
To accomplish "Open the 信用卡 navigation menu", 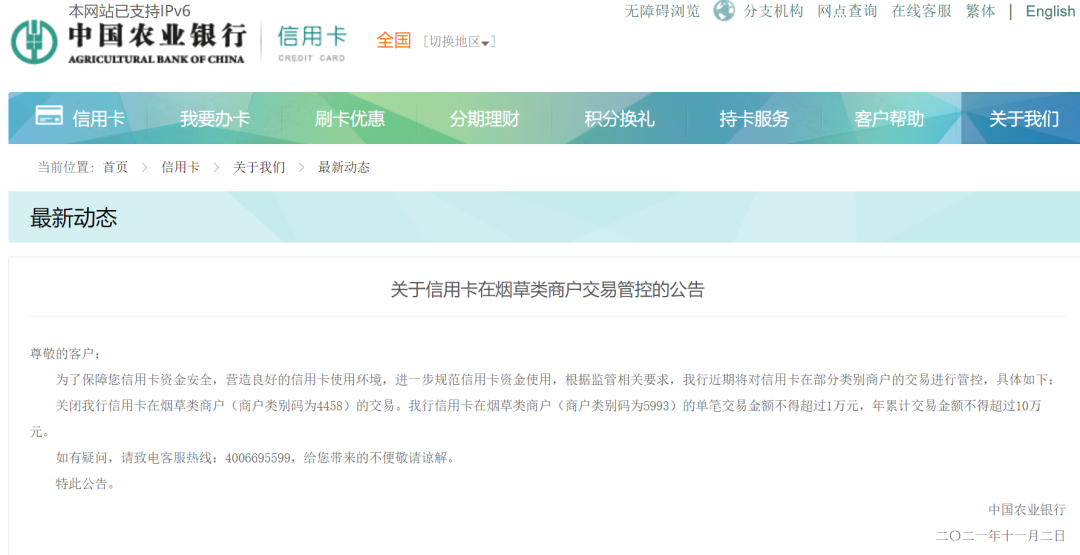I will 98,118.
